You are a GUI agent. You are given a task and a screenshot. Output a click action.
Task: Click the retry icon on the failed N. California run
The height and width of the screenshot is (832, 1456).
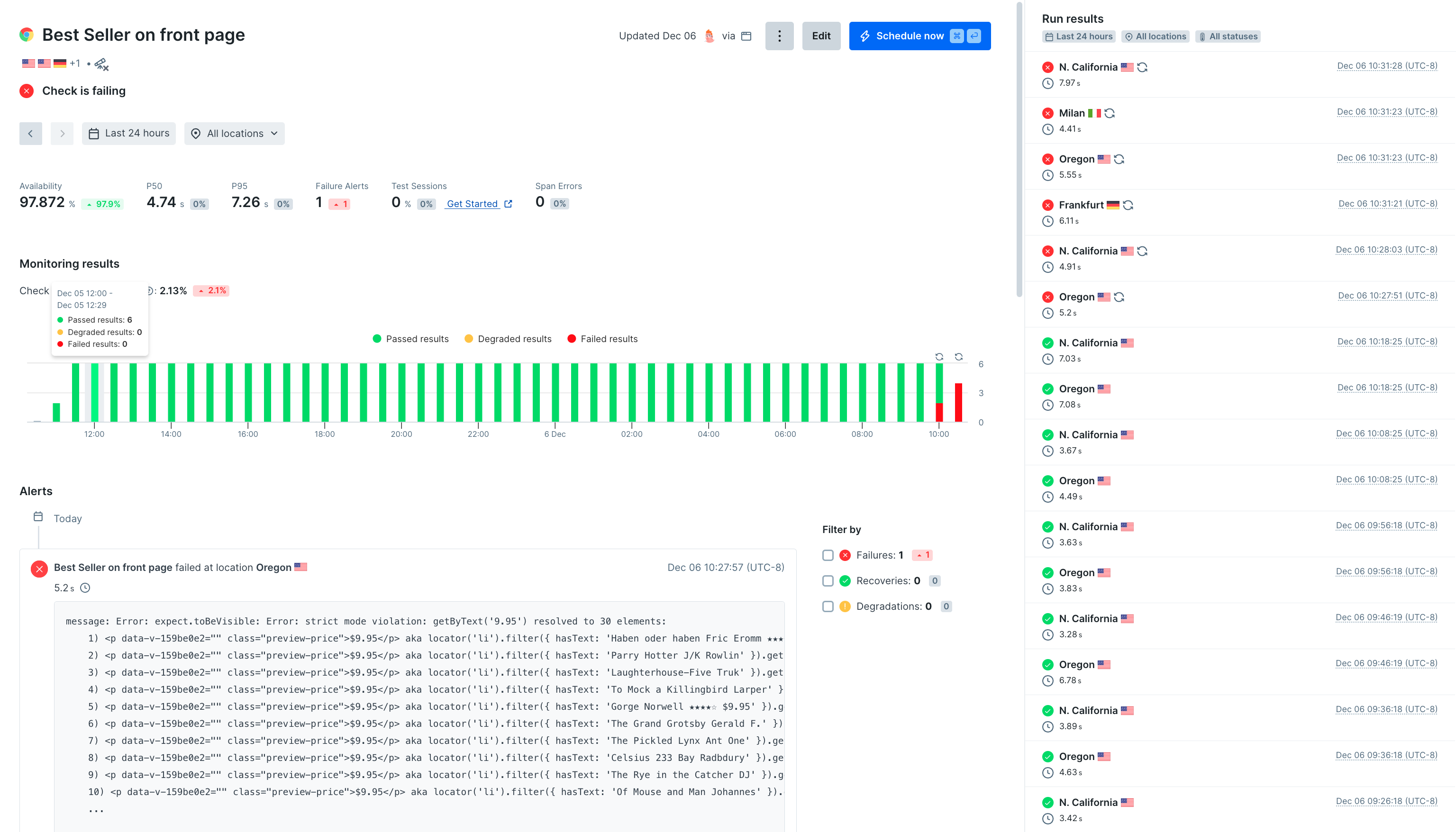pos(1141,67)
